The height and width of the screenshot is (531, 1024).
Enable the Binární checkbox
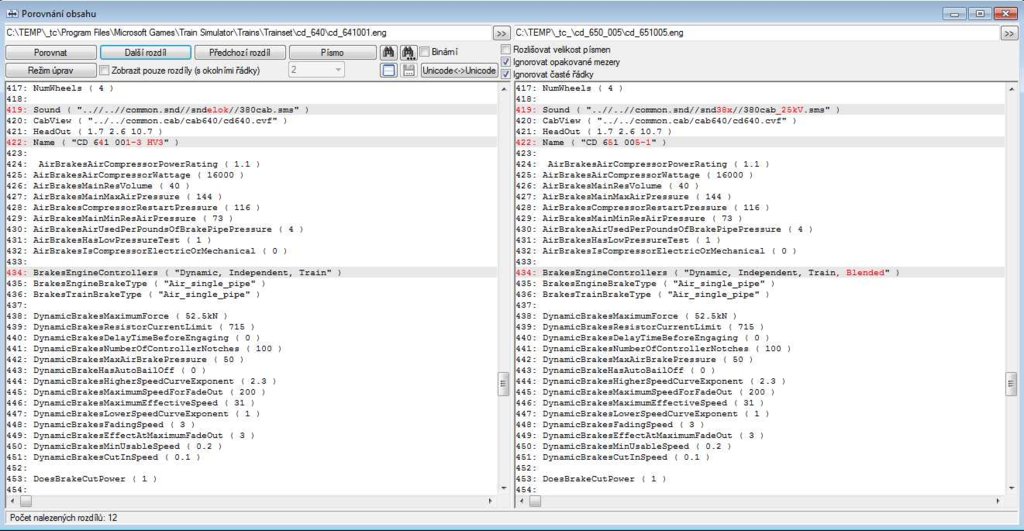(x=425, y=52)
